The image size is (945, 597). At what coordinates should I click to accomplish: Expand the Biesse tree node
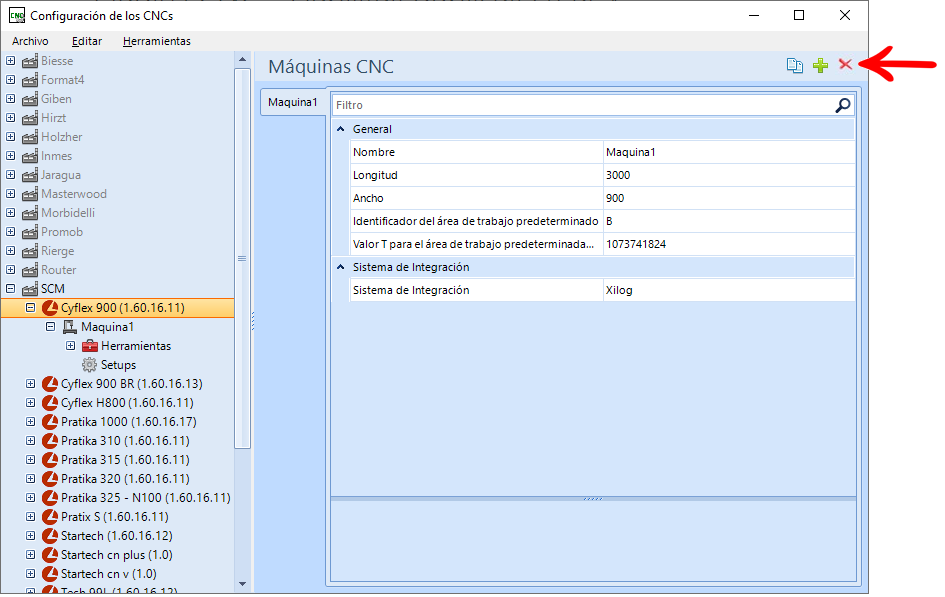10,61
